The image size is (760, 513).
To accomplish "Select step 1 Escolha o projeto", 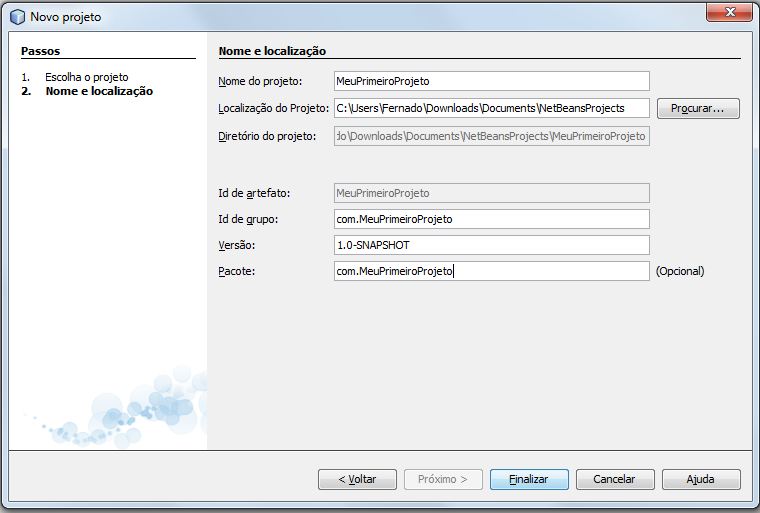I will (86, 77).
